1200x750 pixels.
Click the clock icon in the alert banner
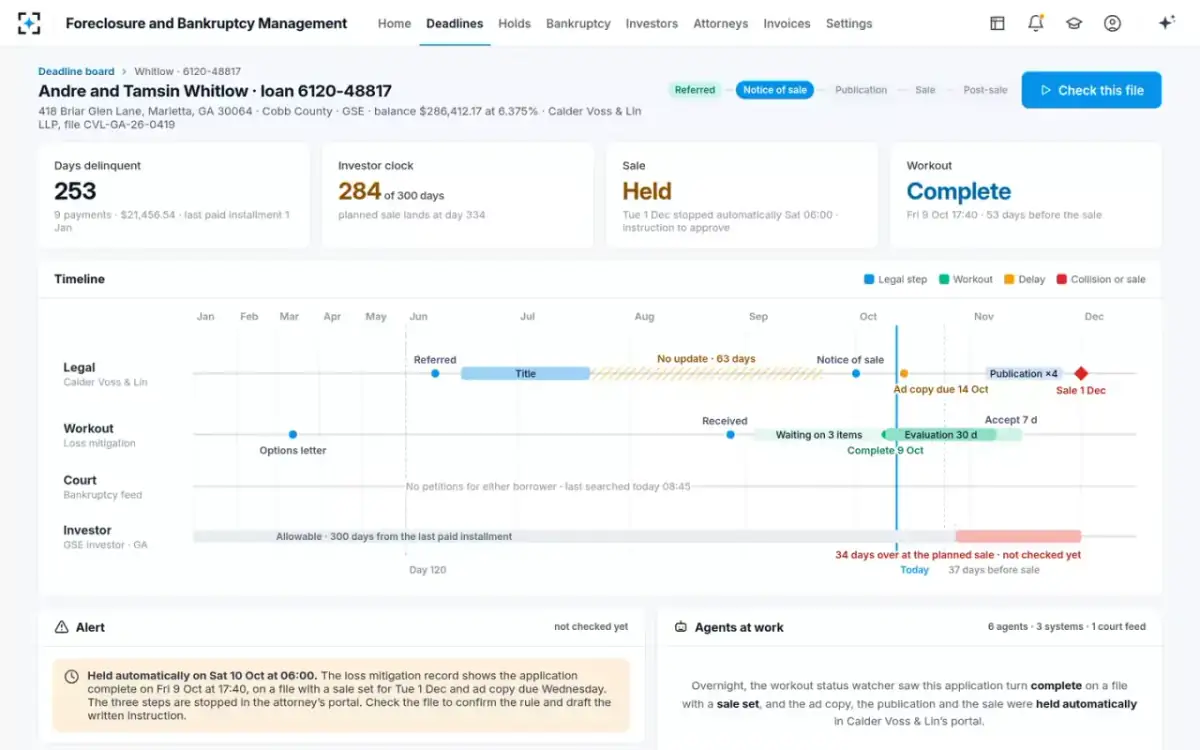[x=71, y=677]
